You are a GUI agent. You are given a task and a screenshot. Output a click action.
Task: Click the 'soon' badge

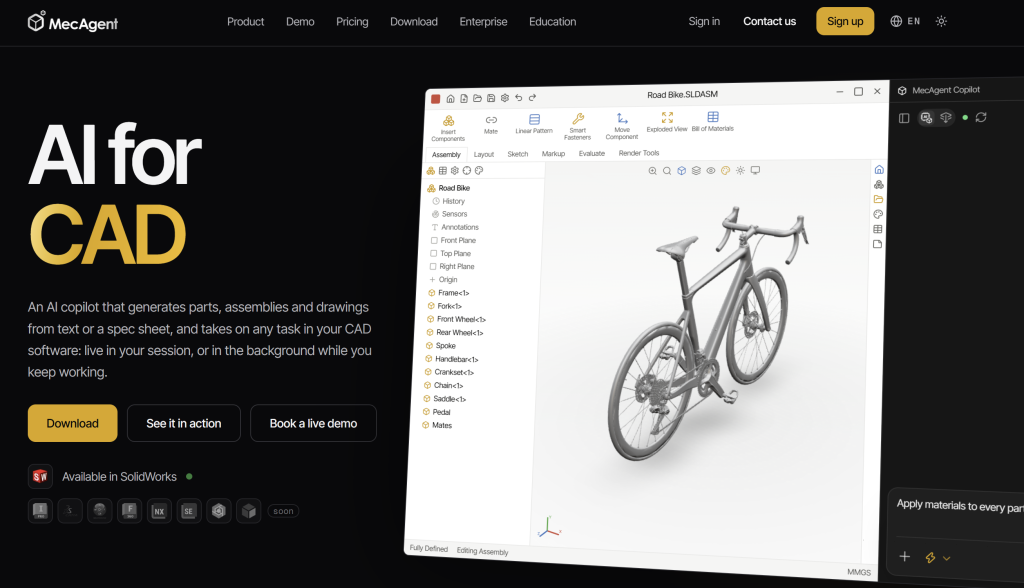[283, 512]
